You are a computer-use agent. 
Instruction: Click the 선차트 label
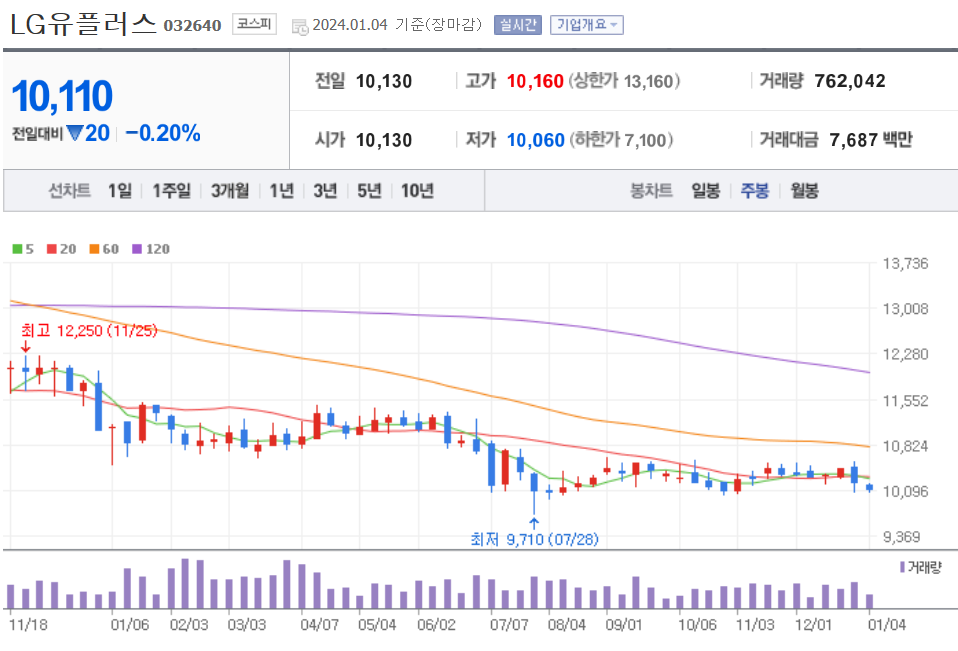70,191
